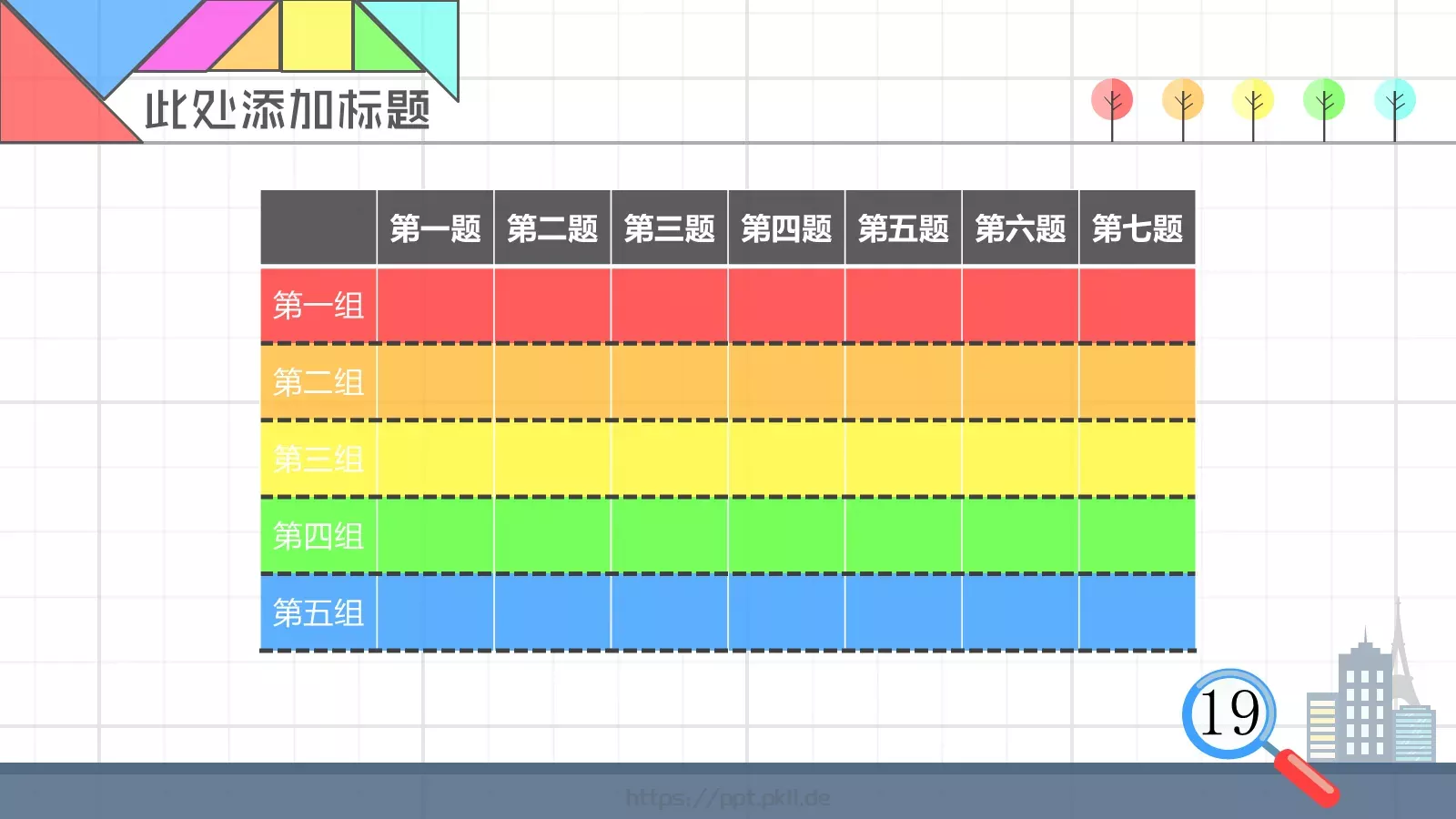Click the red cell under 第一题 in 第一组
This screenshot has width=1456, height=819.
pos(436,306)
